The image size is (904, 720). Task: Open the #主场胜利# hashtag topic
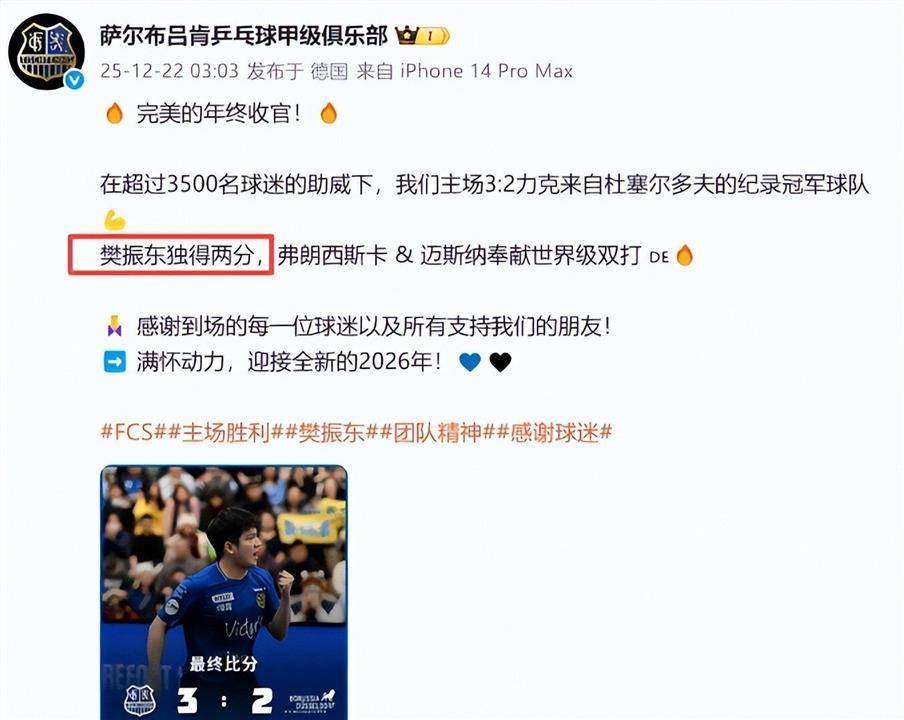coord(225,432)
